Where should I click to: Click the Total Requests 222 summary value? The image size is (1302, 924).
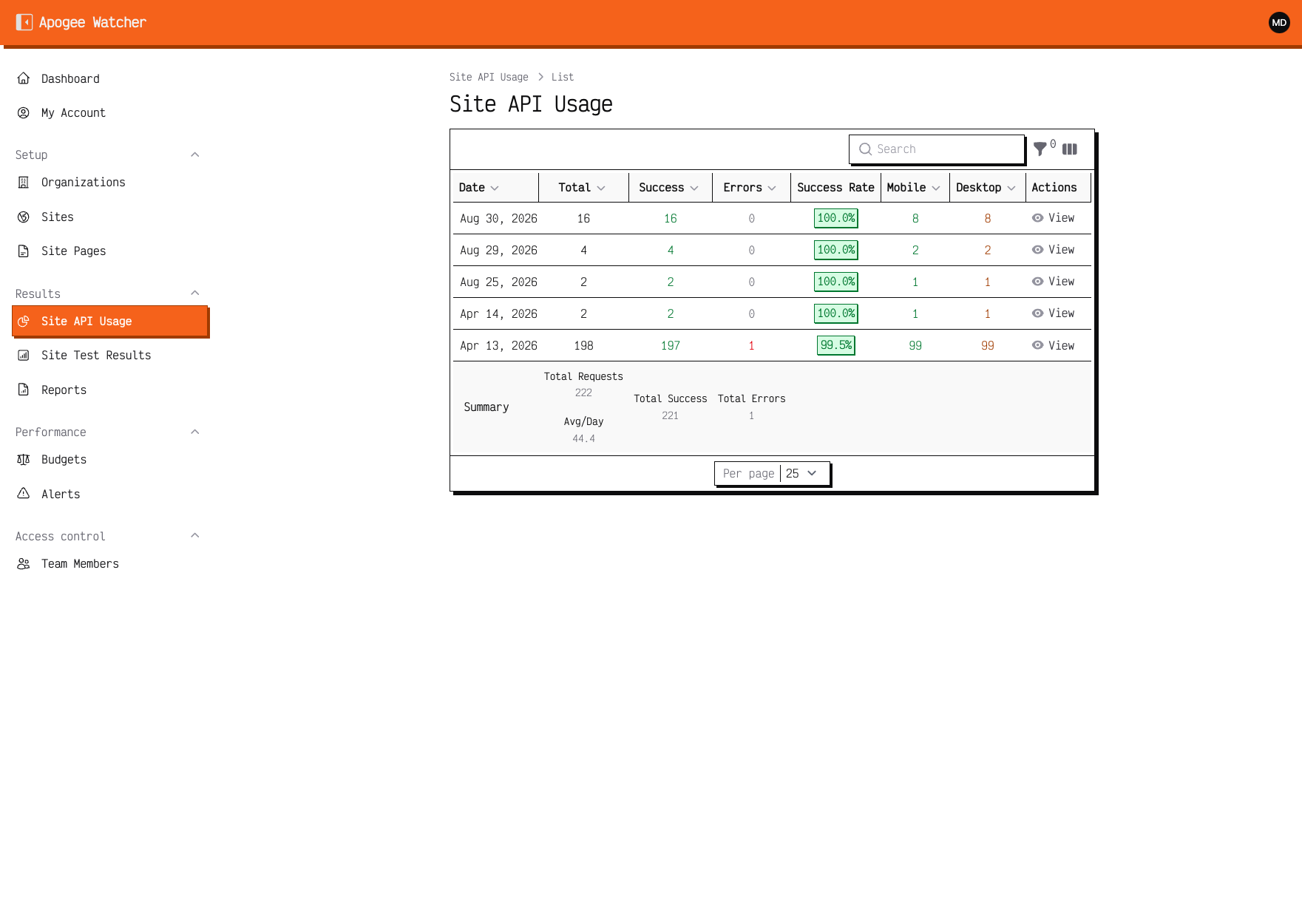click(583, 393)
